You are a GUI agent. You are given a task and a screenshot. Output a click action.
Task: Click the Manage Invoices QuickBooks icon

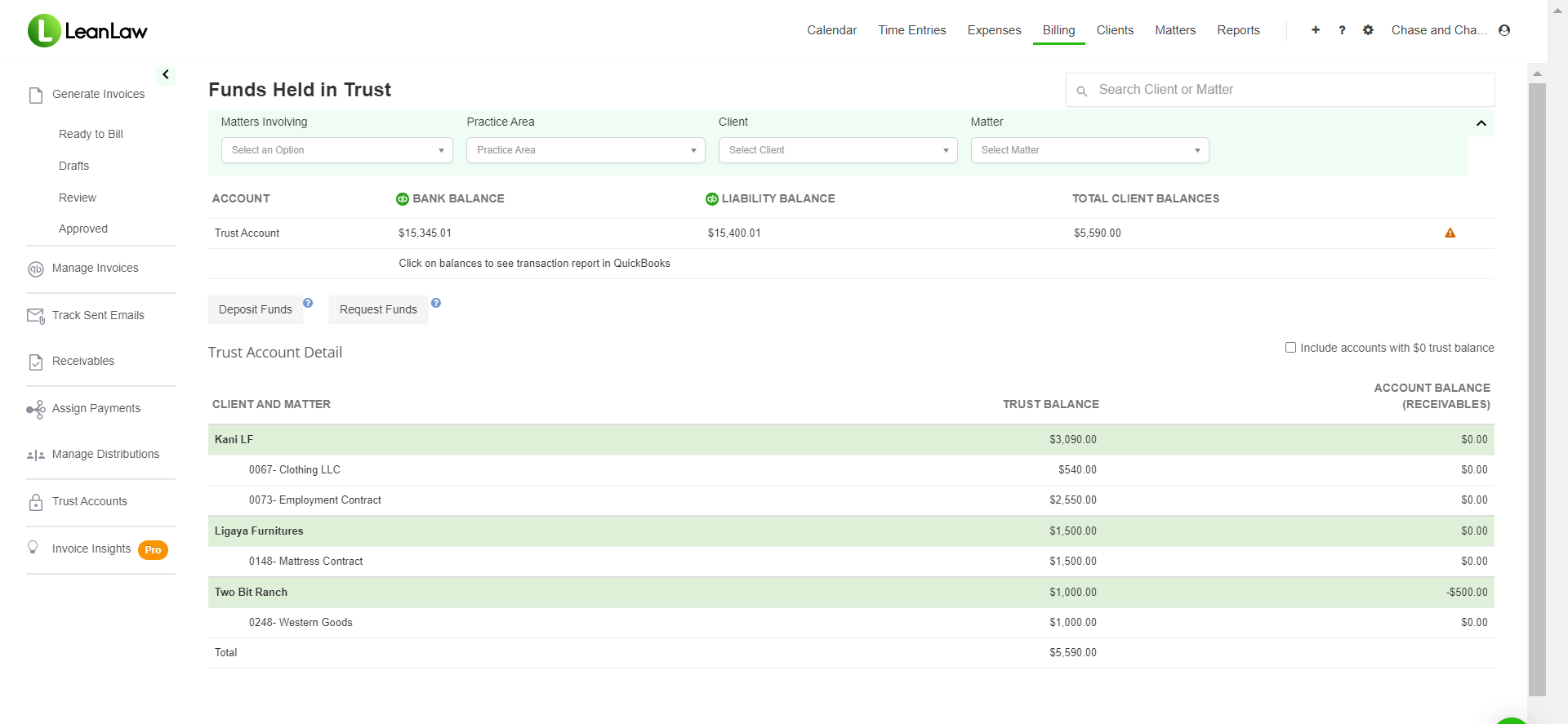(x=36, y=269)
